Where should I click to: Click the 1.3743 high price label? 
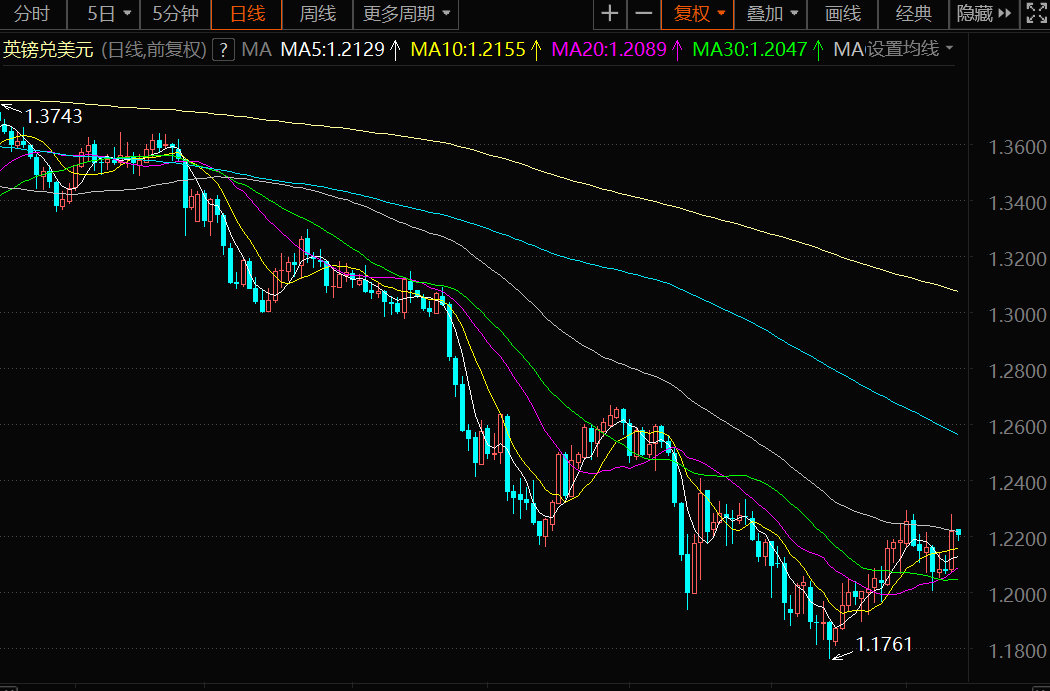click(53, 117)
